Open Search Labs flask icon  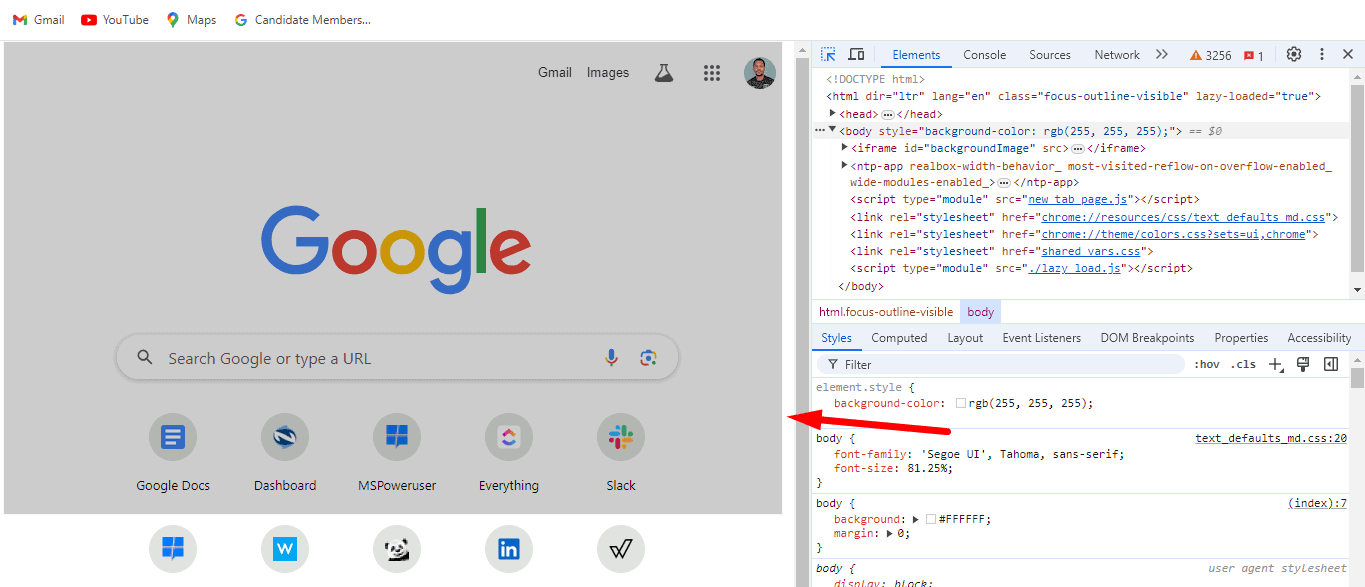664,72
